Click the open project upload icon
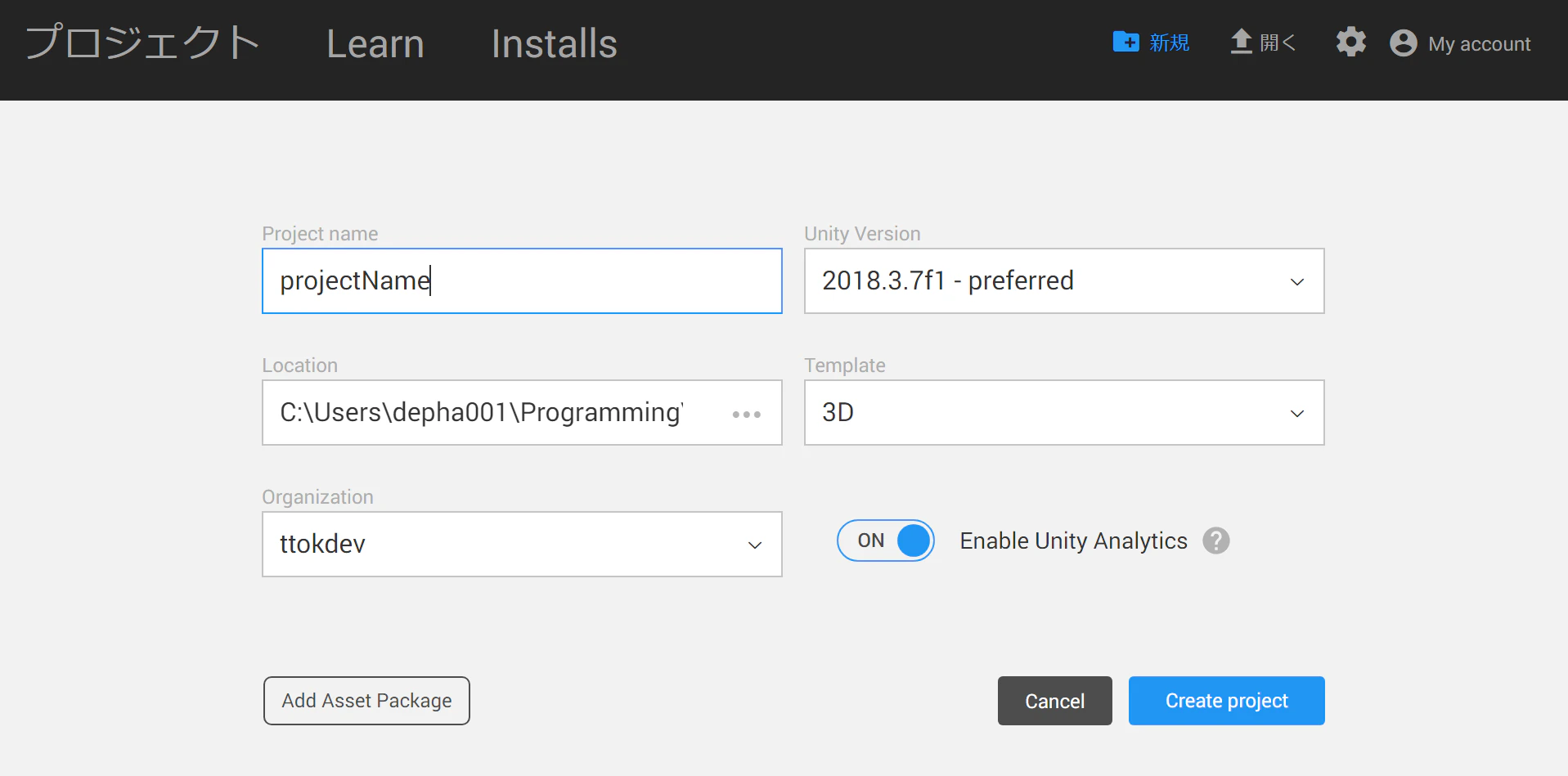The width and height of the screenshot is (1568, 776). 1242,42
